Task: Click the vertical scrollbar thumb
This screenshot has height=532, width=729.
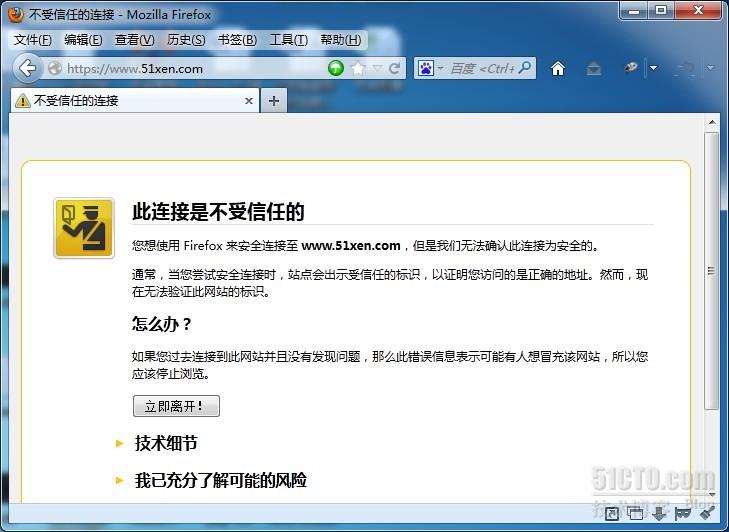Action: pyautogui.click(x=711, y=271)
